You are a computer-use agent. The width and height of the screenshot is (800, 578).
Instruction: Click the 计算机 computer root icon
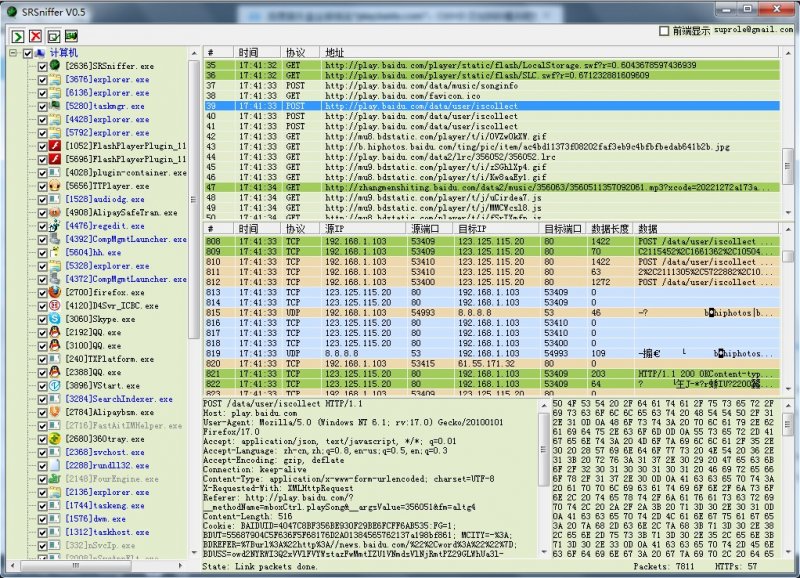tap(40, 53)
